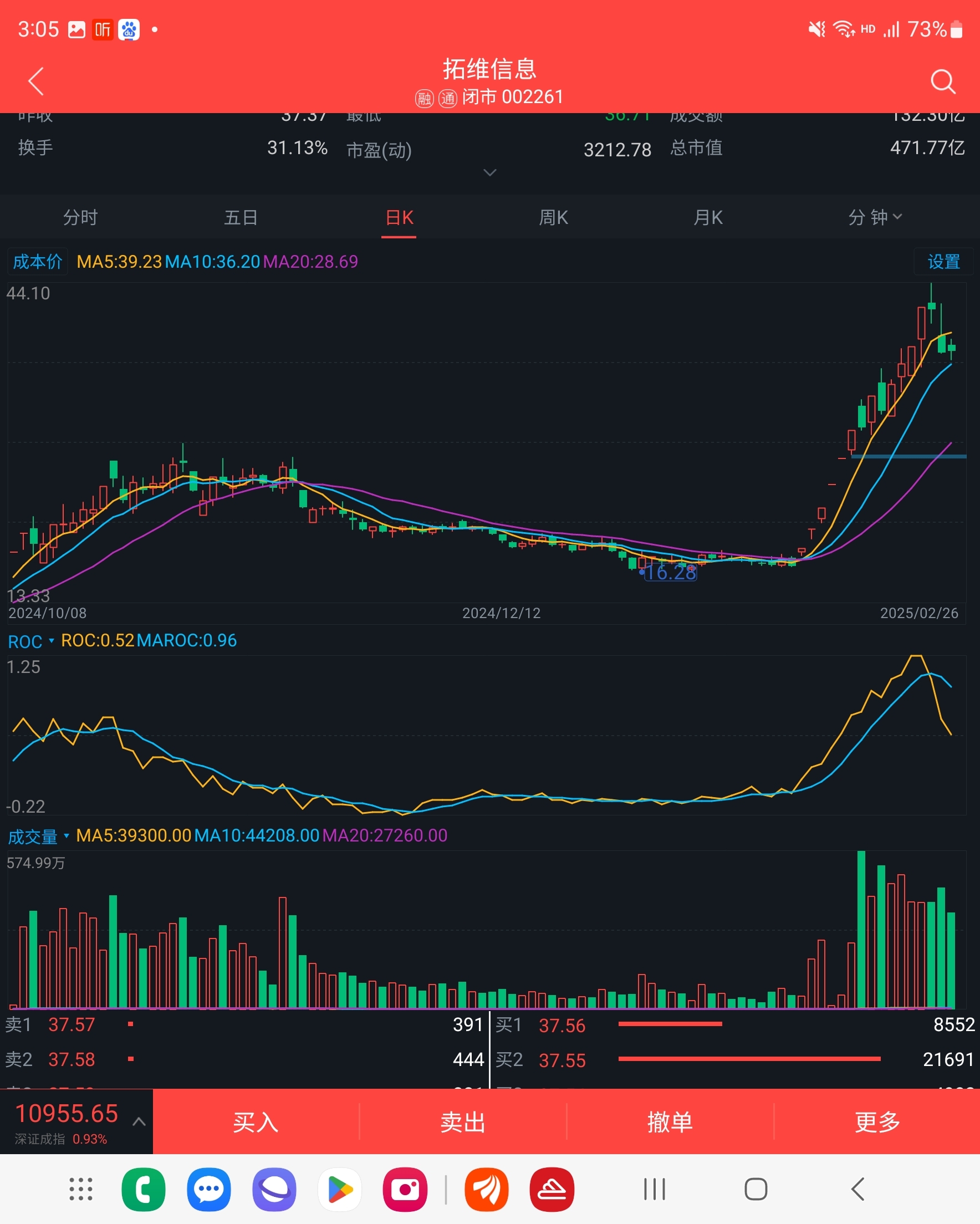Tap the stock title 拓维信息

pos(489,69)
